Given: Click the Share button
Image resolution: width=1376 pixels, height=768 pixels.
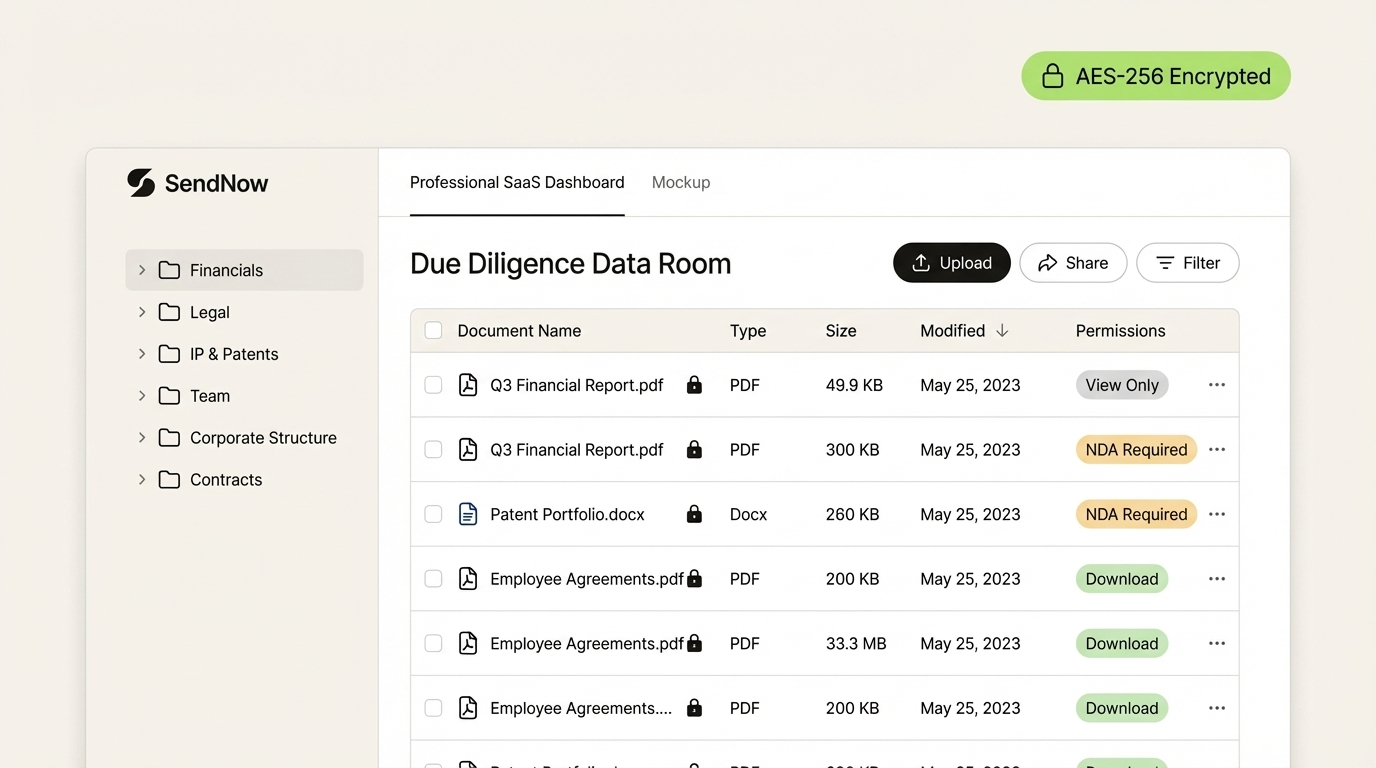Looking at the screenshot, I should [x=1073, y=262].
